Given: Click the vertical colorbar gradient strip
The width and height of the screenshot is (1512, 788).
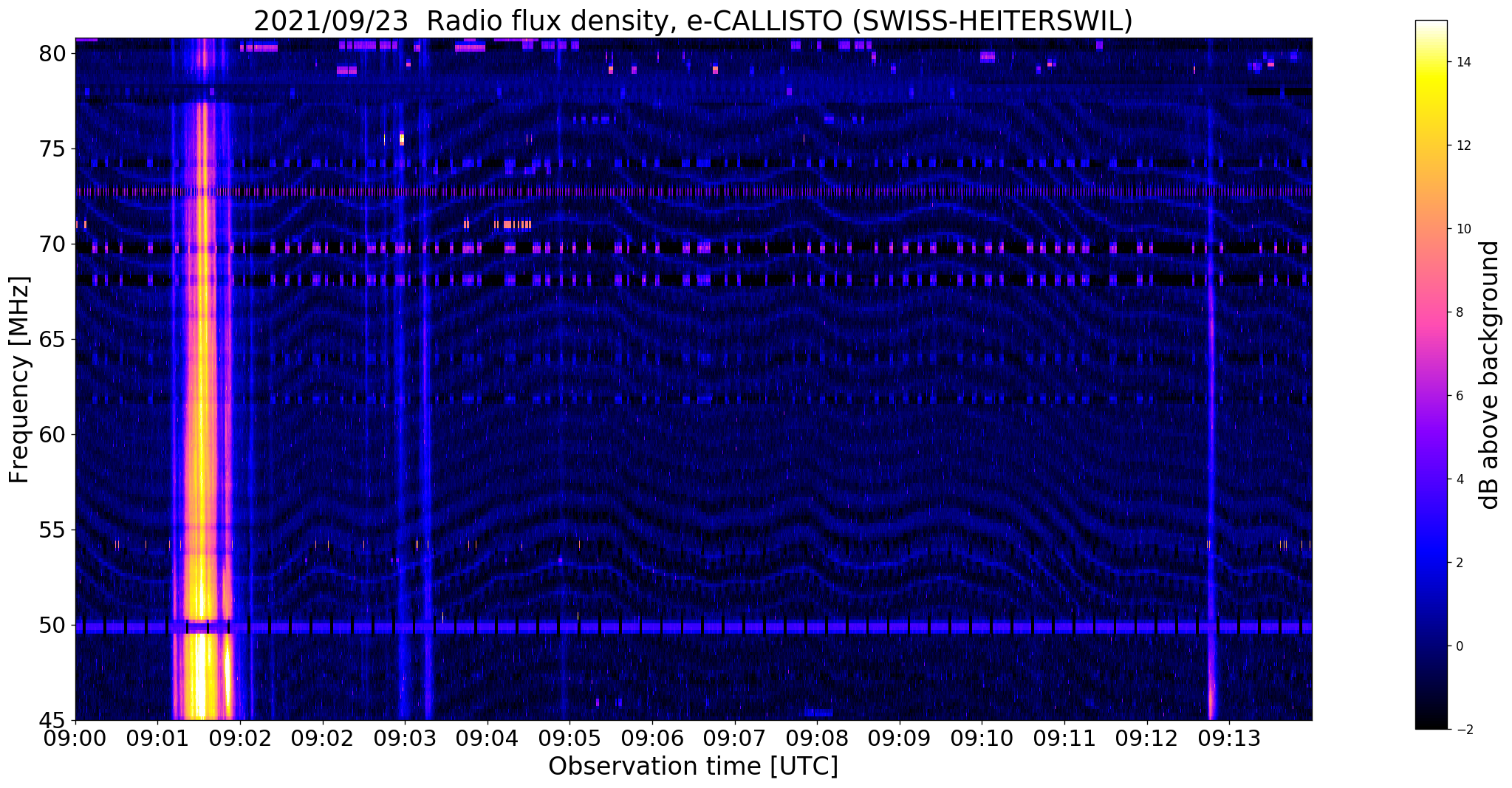Looking at the screenshot, I should coord(1431,374).
